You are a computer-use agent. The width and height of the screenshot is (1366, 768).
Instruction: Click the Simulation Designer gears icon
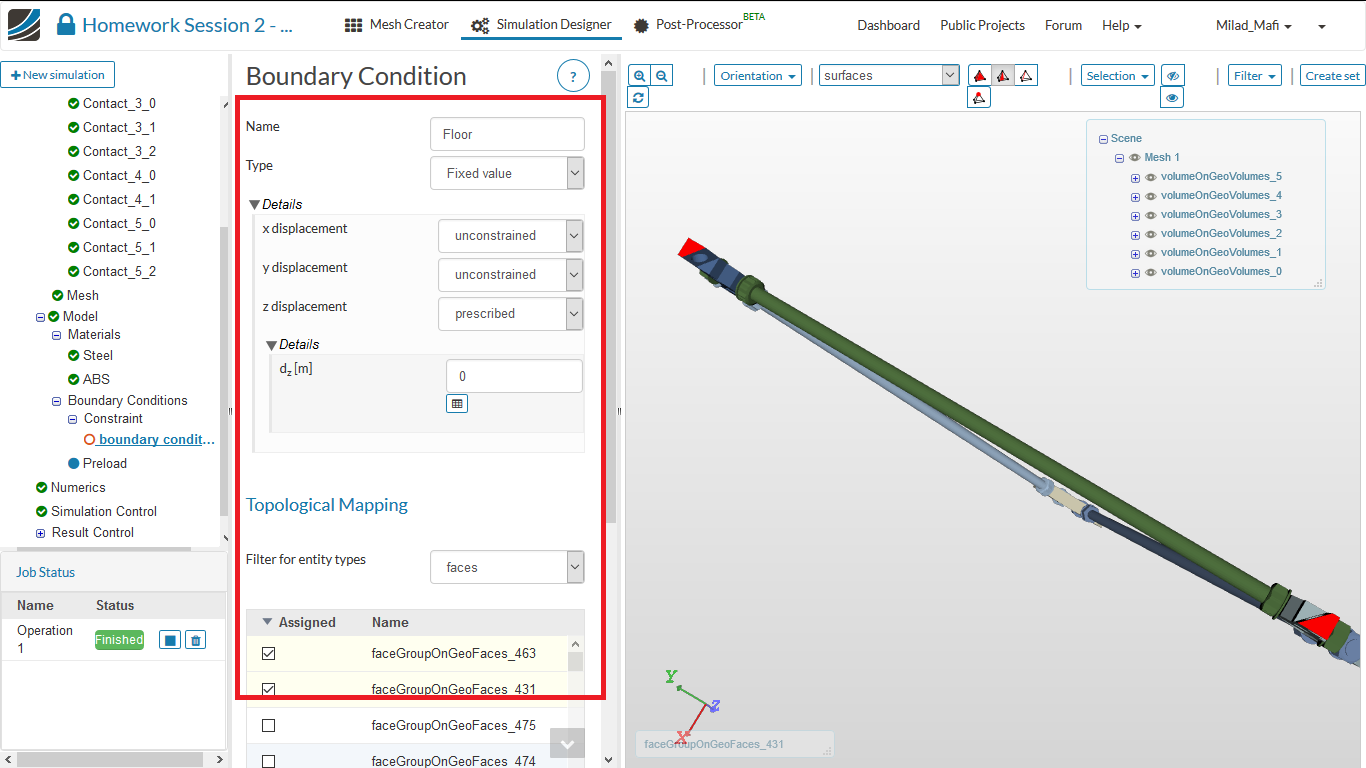coord(480,25)
